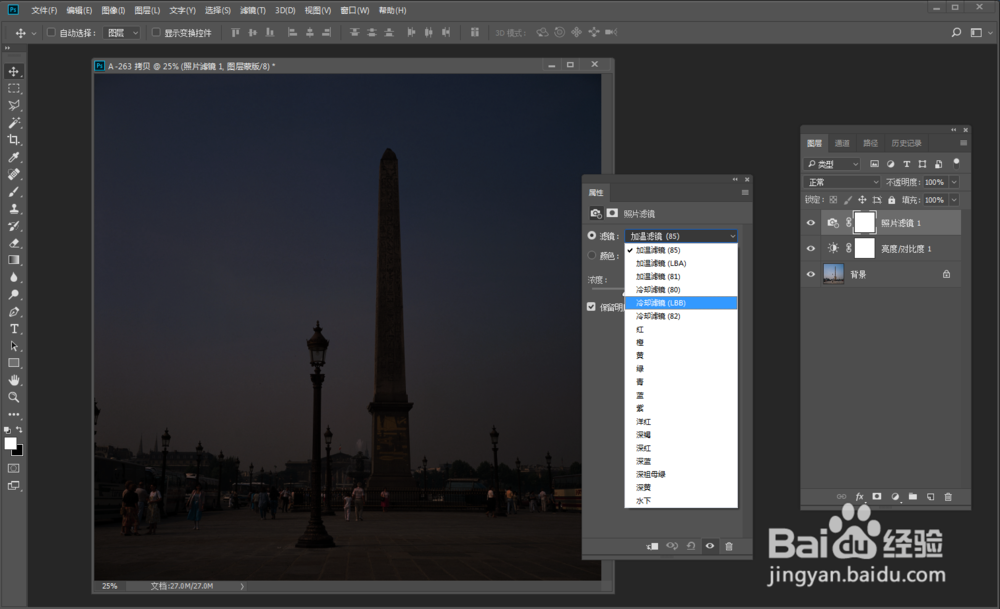Viewport: 1000px width, 609px height.
Task: Hide the 背景 layer
Action: click(811, 274)
